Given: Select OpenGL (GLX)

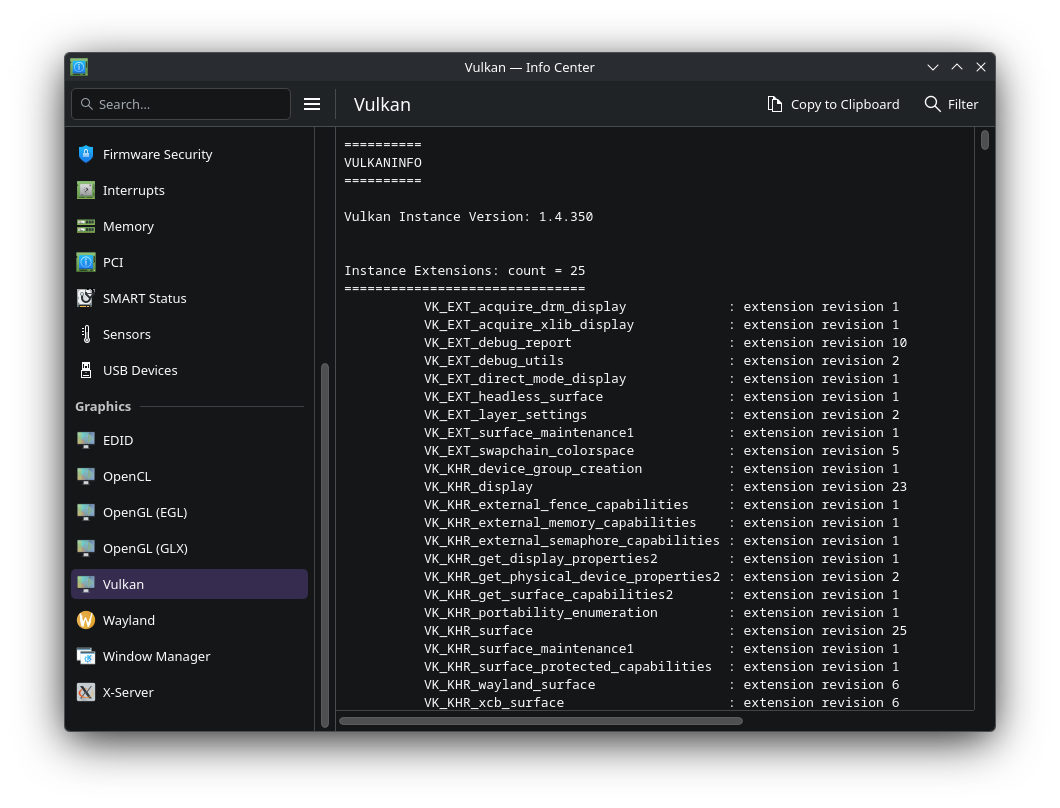Looking at the screenshot, I should pyautogui.click(x=189, y=548).
